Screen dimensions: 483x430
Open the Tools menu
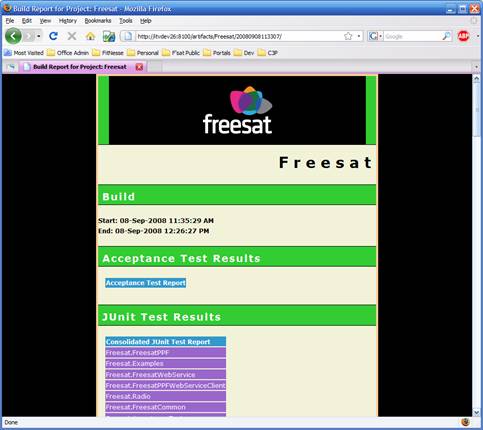(x=126, y=21)
